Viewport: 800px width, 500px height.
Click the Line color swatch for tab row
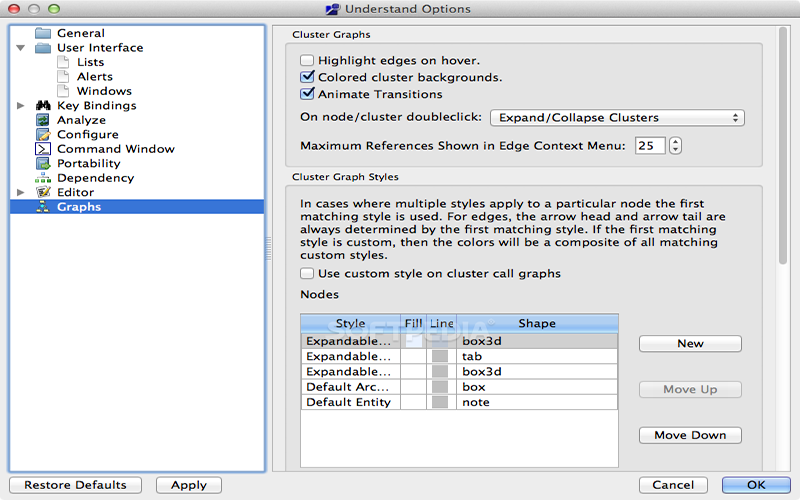[441, 356]
